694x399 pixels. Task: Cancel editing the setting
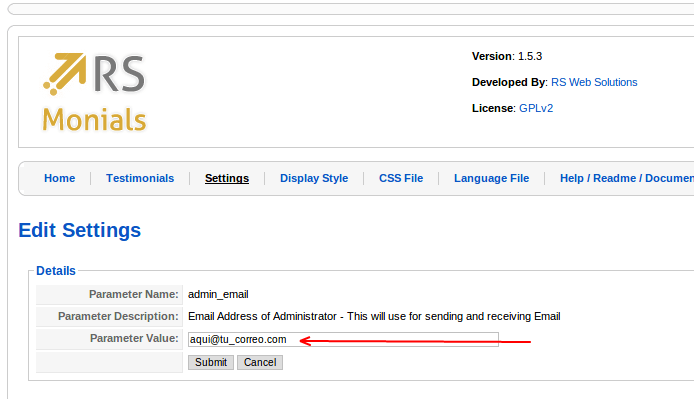260,362
